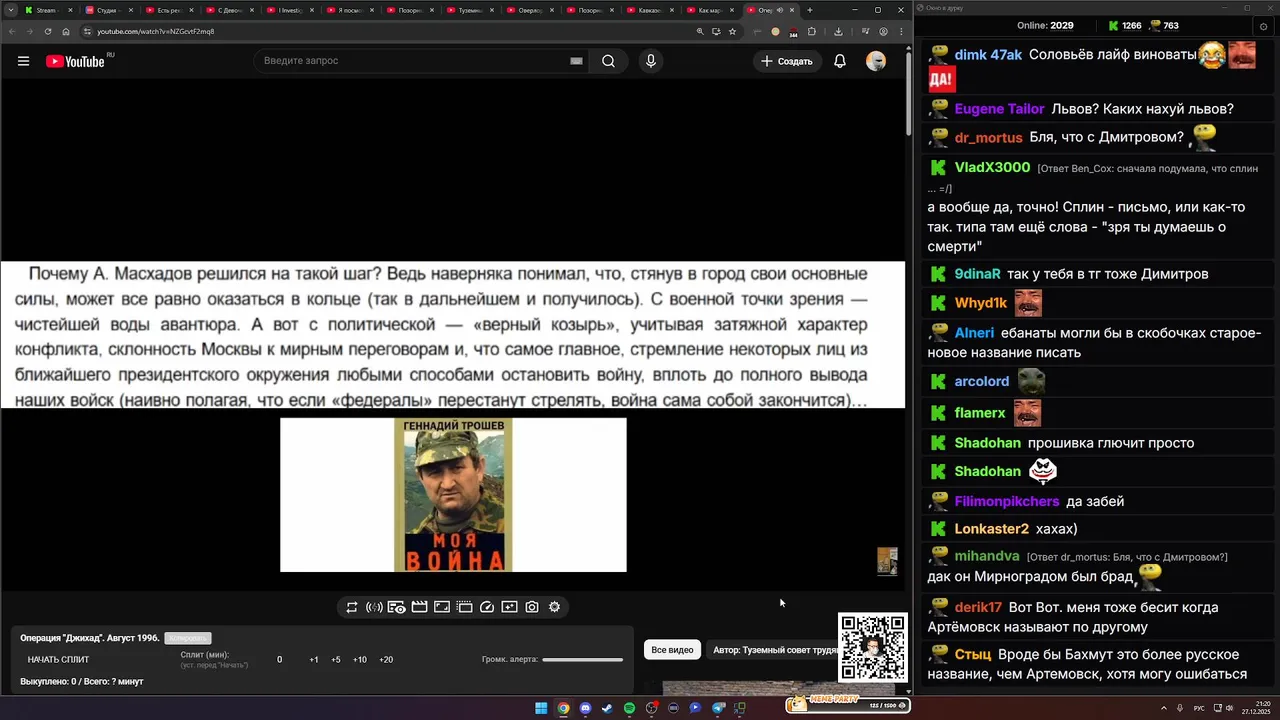Viewport: 1280px width, 720px height.
Task: Go back with the browser back arrow
Action: [10, 31]
